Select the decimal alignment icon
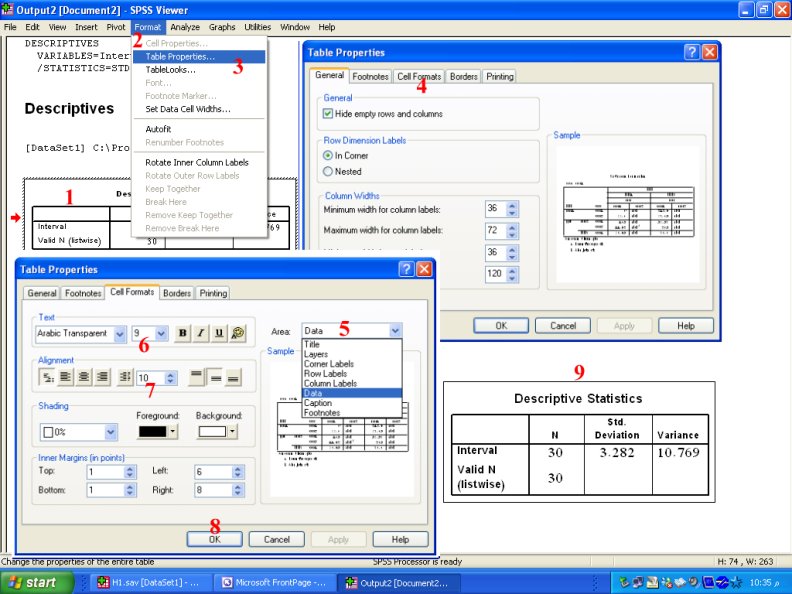 pyautogui.click(x=125, y=377)
